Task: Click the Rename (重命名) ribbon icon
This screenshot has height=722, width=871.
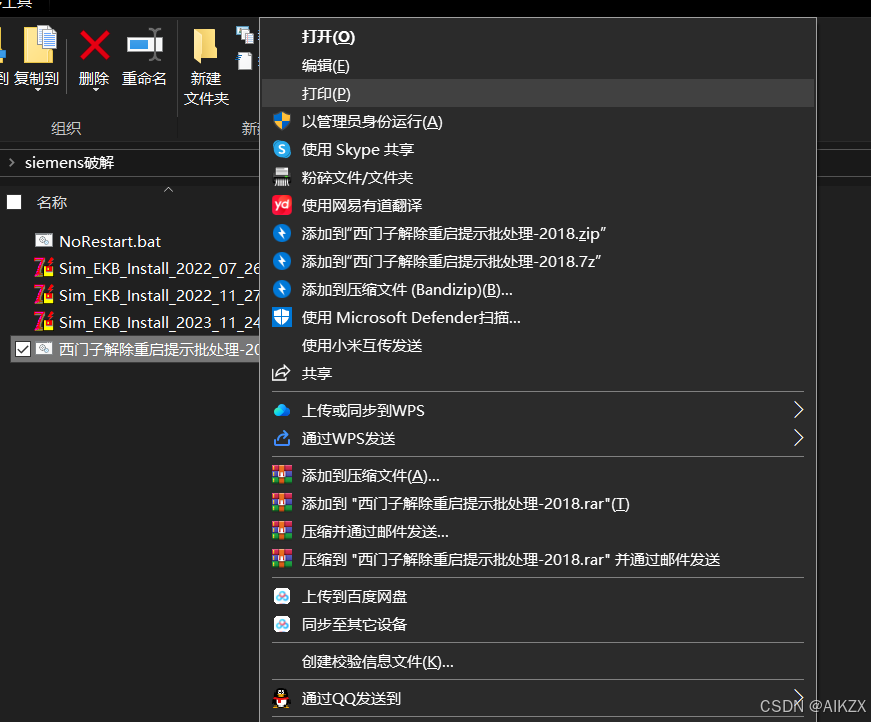Action: click(x=144, y=44)
